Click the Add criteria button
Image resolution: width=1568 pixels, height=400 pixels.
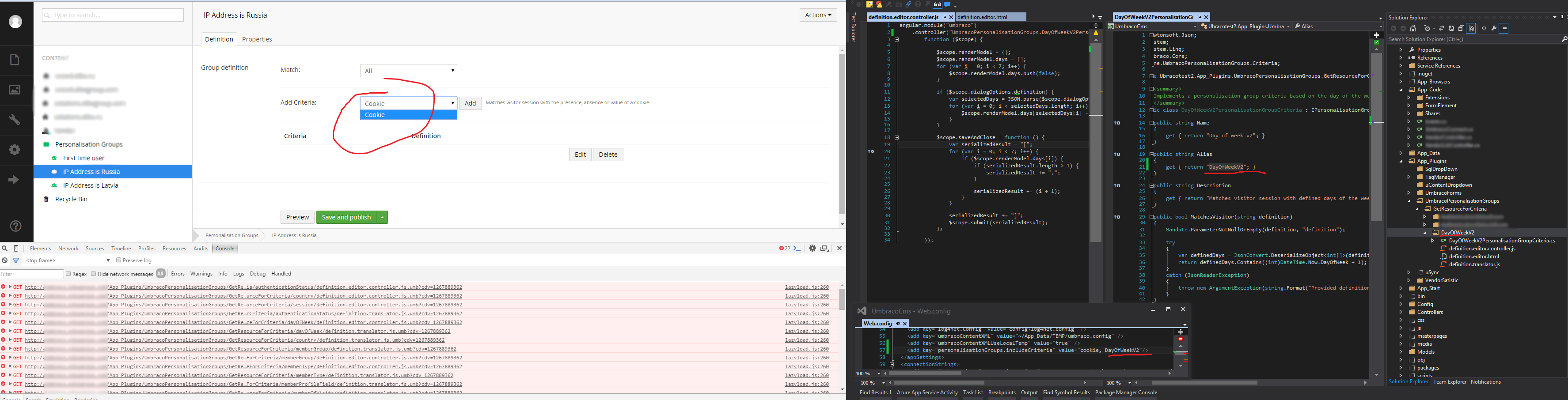click(x=470, y=103)
